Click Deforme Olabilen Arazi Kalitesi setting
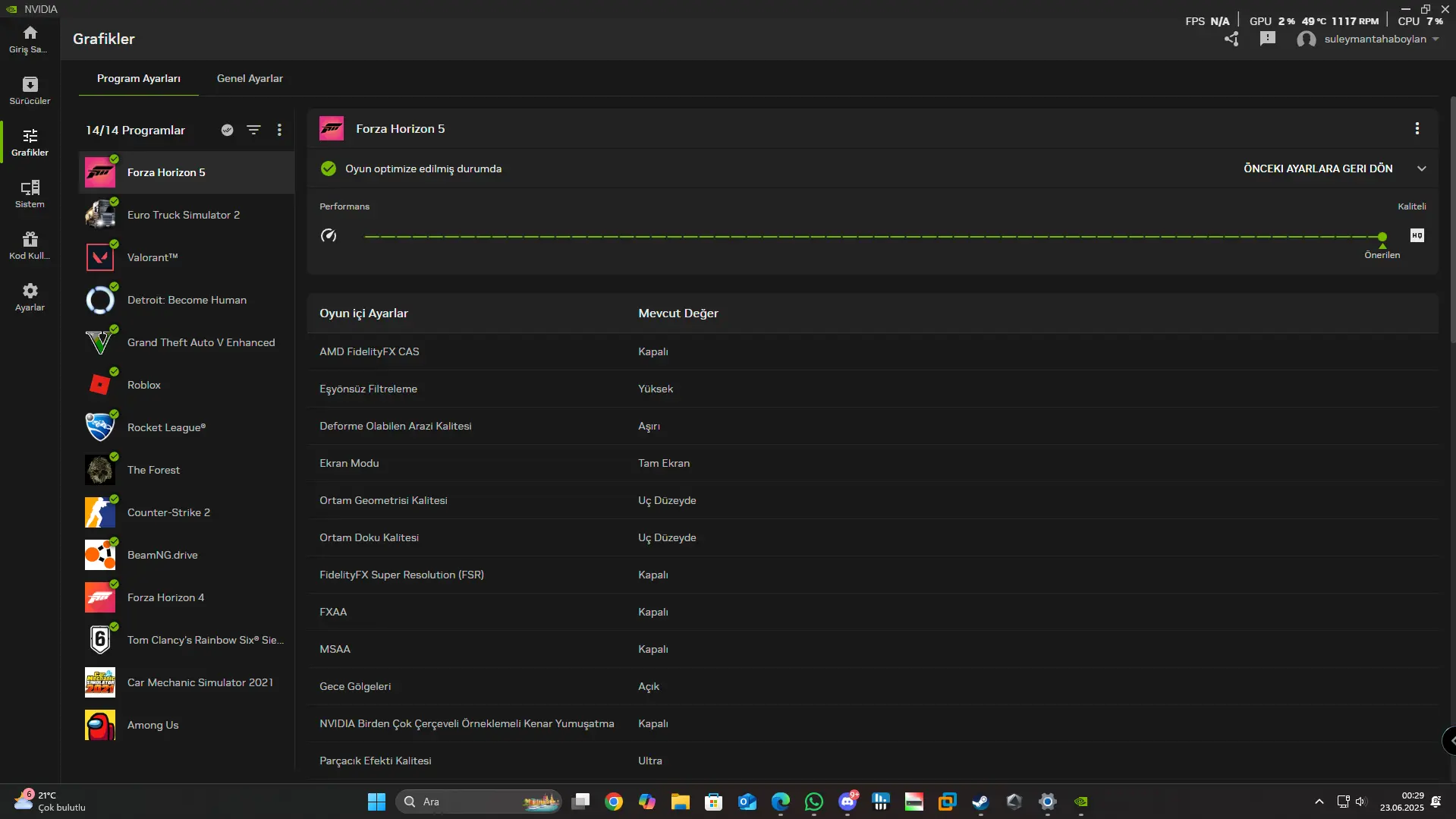1456x819 pixels. pyautogui.click(x=395, y=426)
